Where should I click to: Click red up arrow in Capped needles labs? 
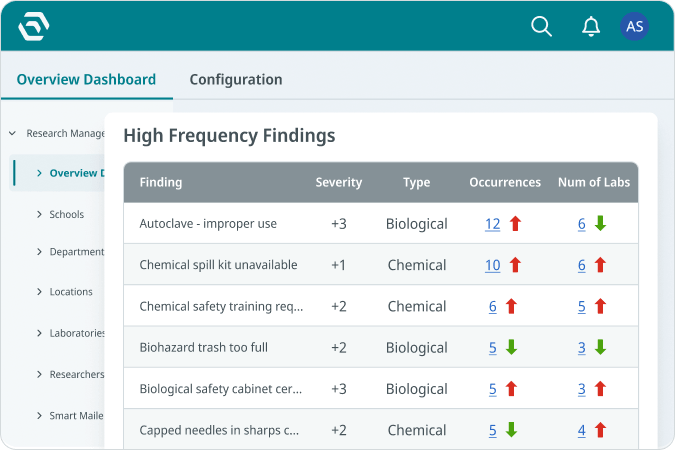coord(600,430)
